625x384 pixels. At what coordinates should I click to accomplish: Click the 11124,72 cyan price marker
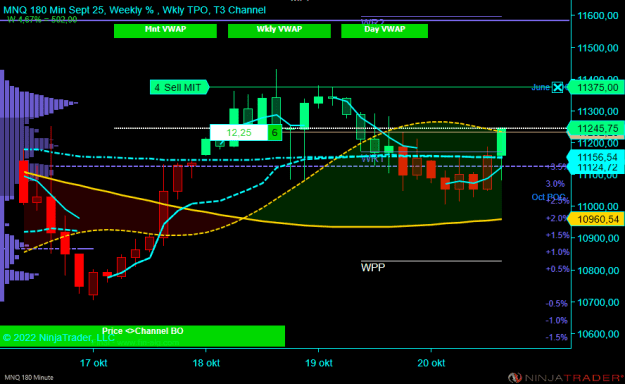596,167
